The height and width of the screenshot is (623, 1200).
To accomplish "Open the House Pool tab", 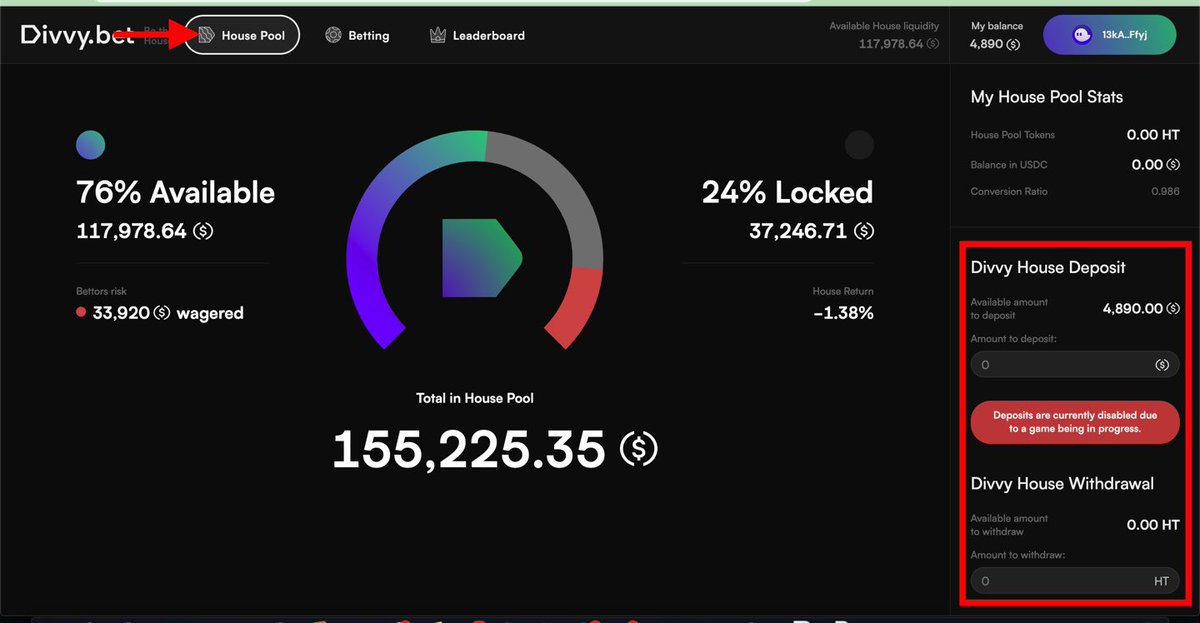I will 242,35.
